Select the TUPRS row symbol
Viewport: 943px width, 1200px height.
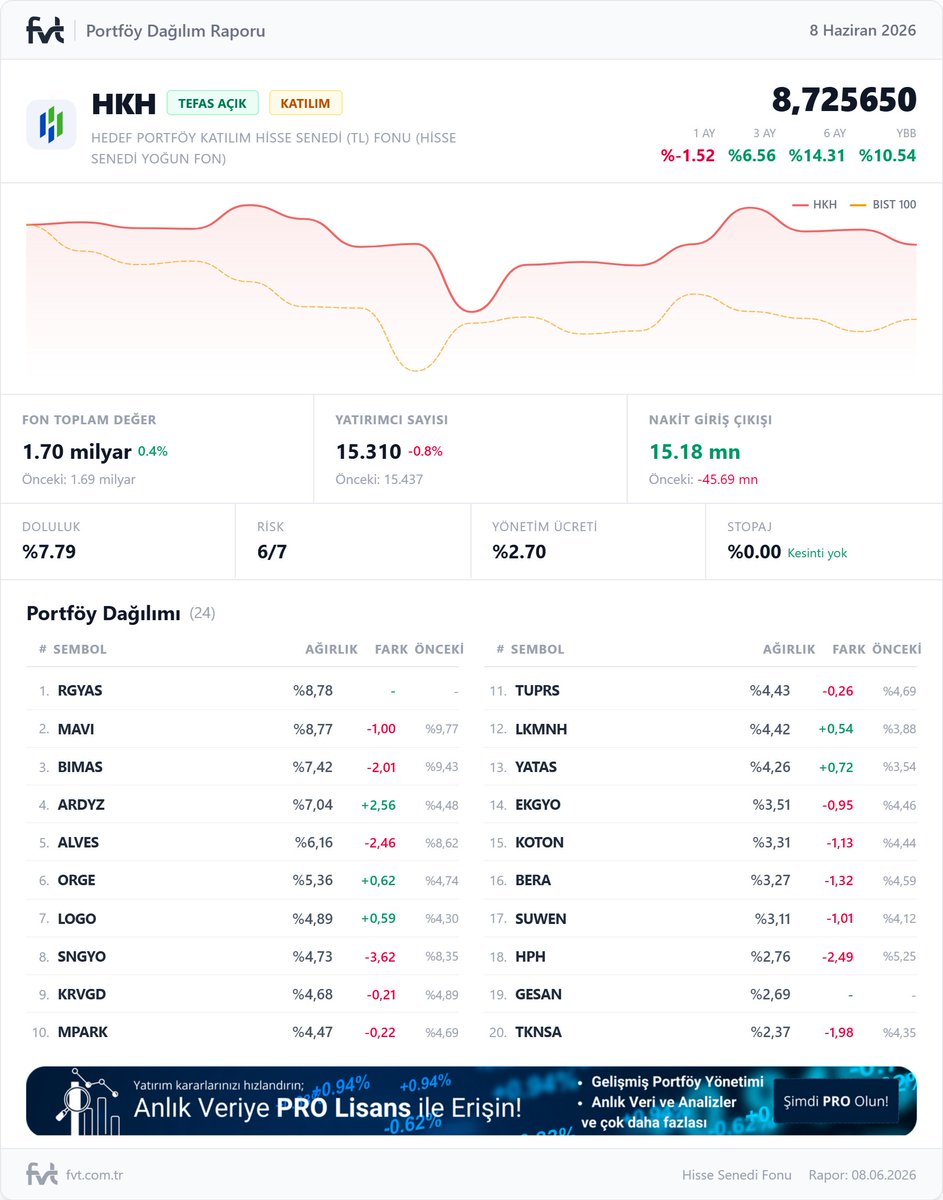pyautogui.click(x=537, y=691)
